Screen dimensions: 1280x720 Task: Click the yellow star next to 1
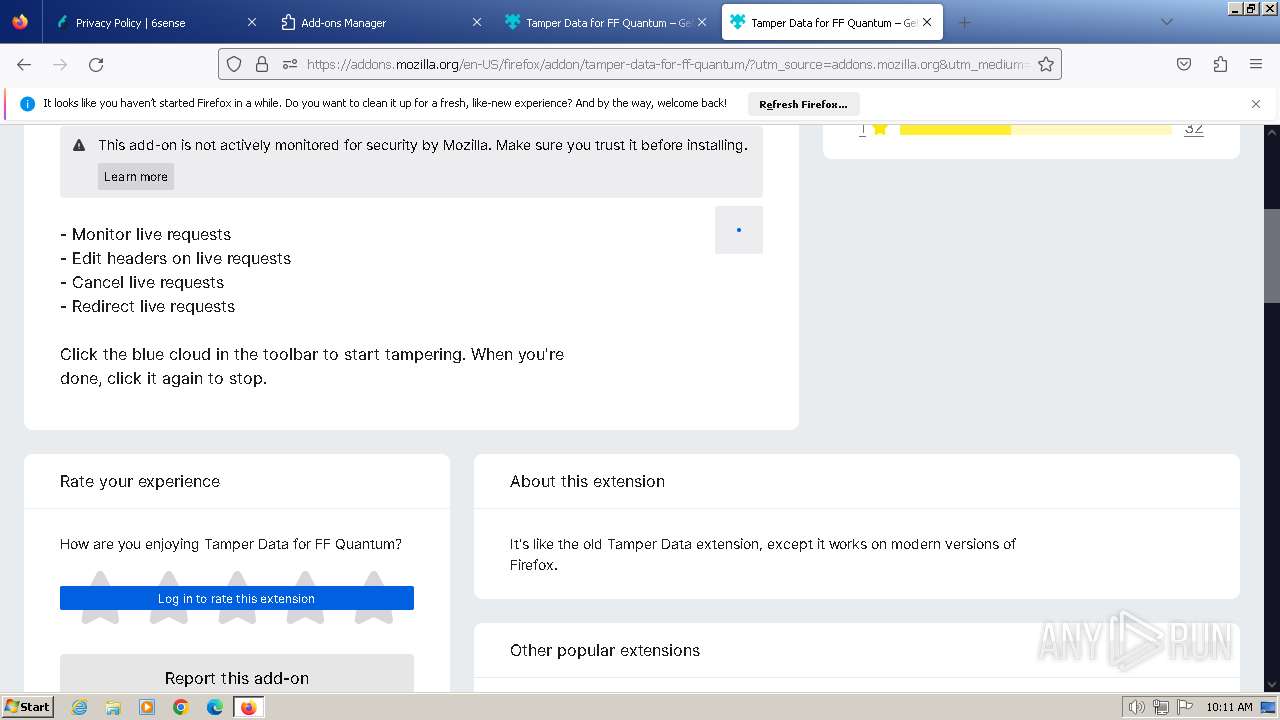click(x=880, y=129)
